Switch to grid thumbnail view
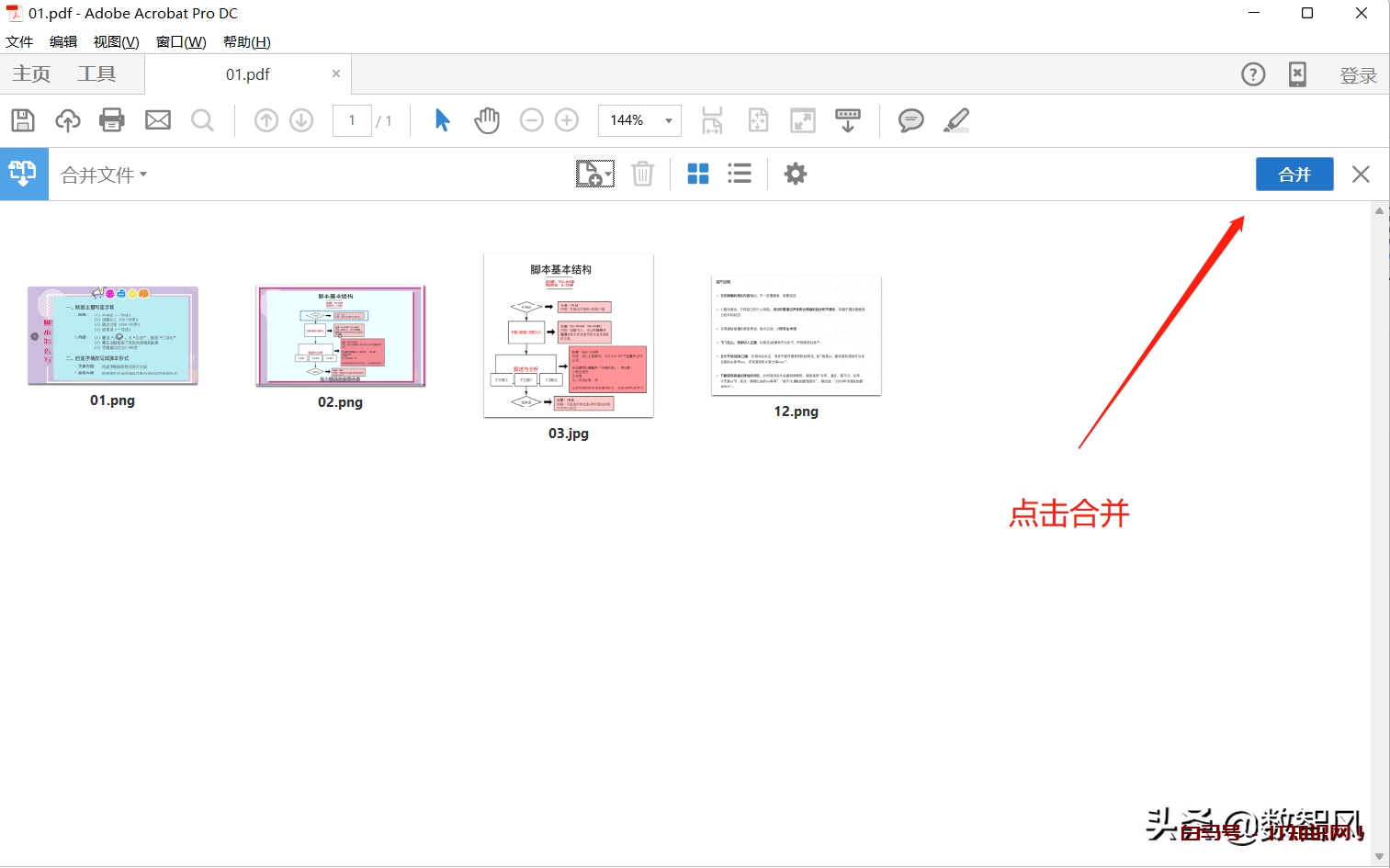Viewport: 1390px width, 868px height. tap(698, 174)
